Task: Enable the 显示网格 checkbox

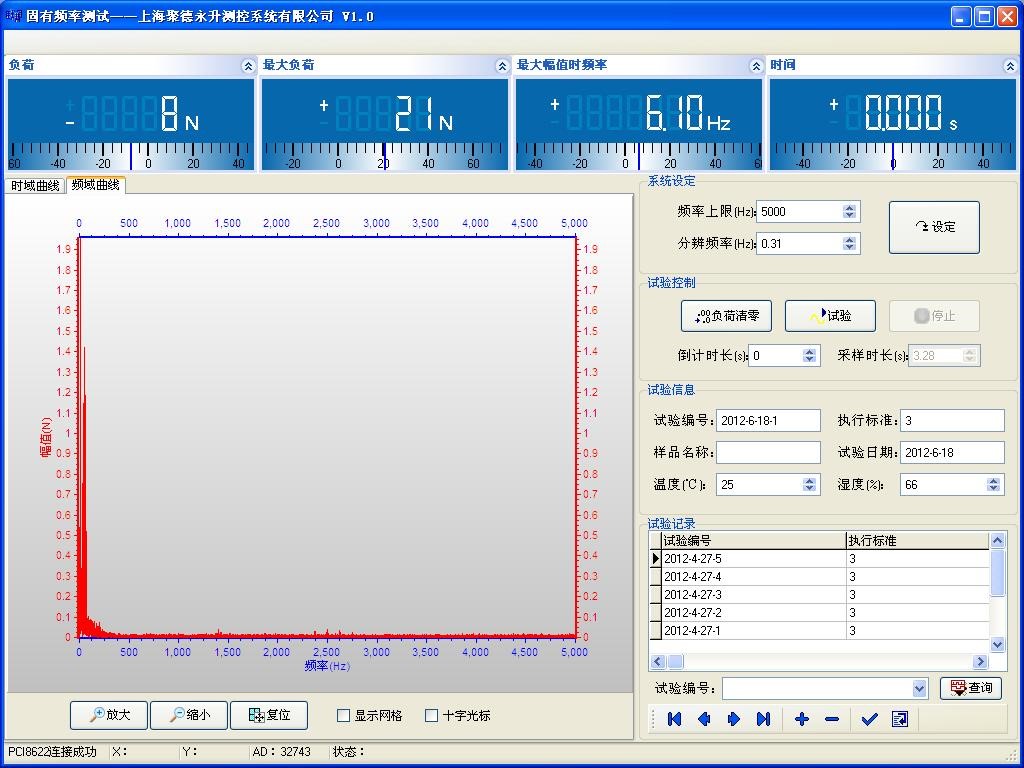Action: click(x=344, y=715)
